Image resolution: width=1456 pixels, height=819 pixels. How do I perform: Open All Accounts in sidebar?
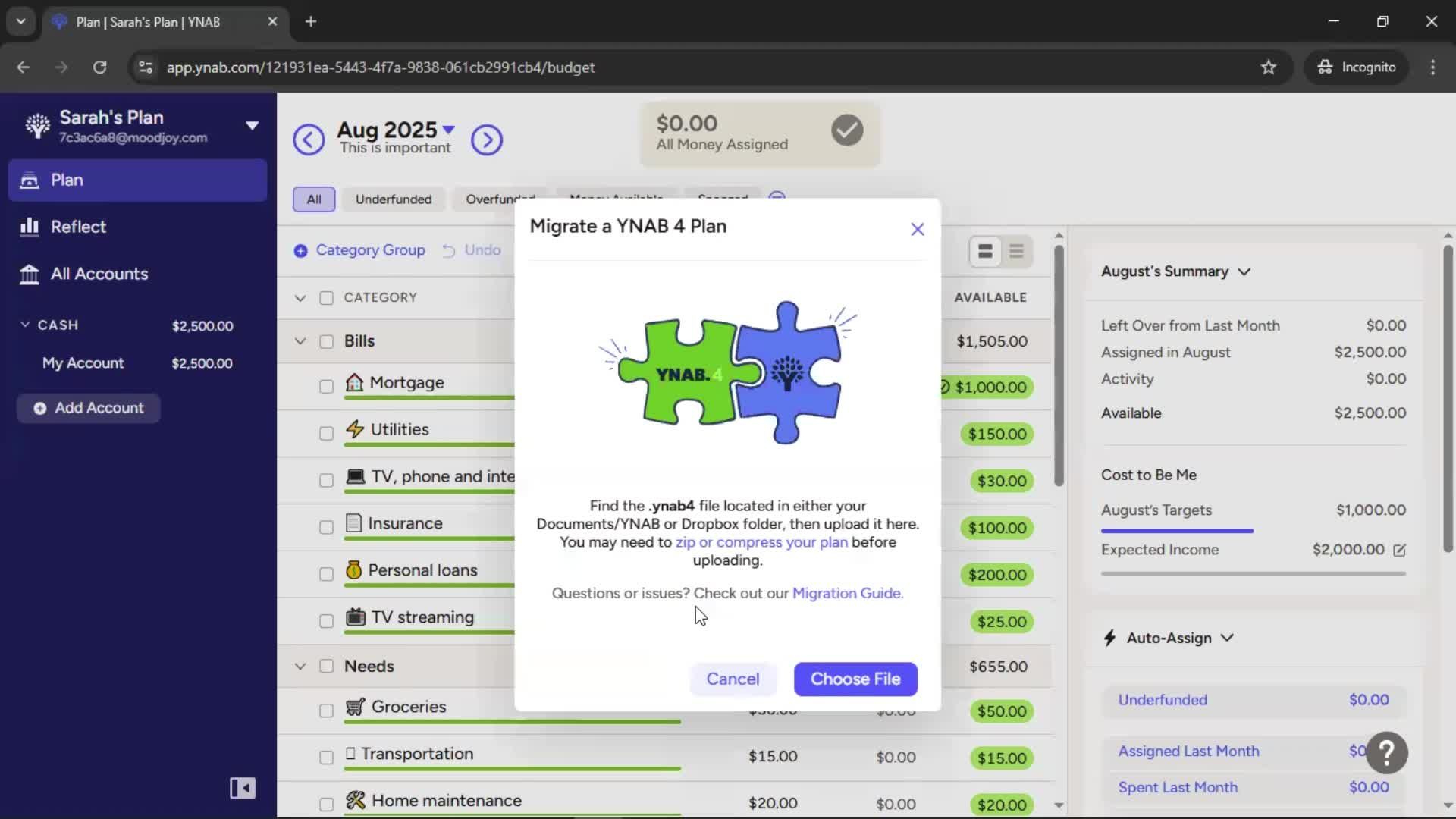pos(137,274)
